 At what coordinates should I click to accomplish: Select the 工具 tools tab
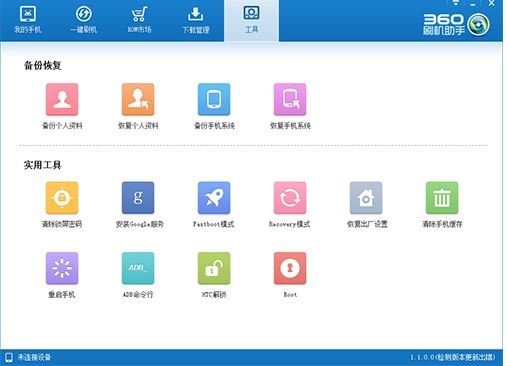251,21
